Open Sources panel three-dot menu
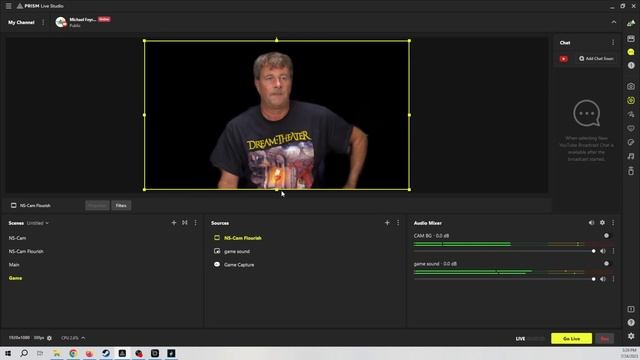Image resolution: width=640 pixels, height=360 pixels. coord(398,223)
